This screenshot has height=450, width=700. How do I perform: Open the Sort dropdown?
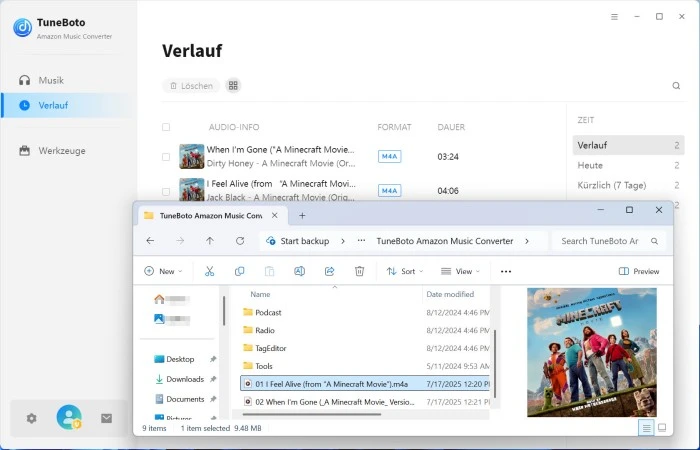404,271
